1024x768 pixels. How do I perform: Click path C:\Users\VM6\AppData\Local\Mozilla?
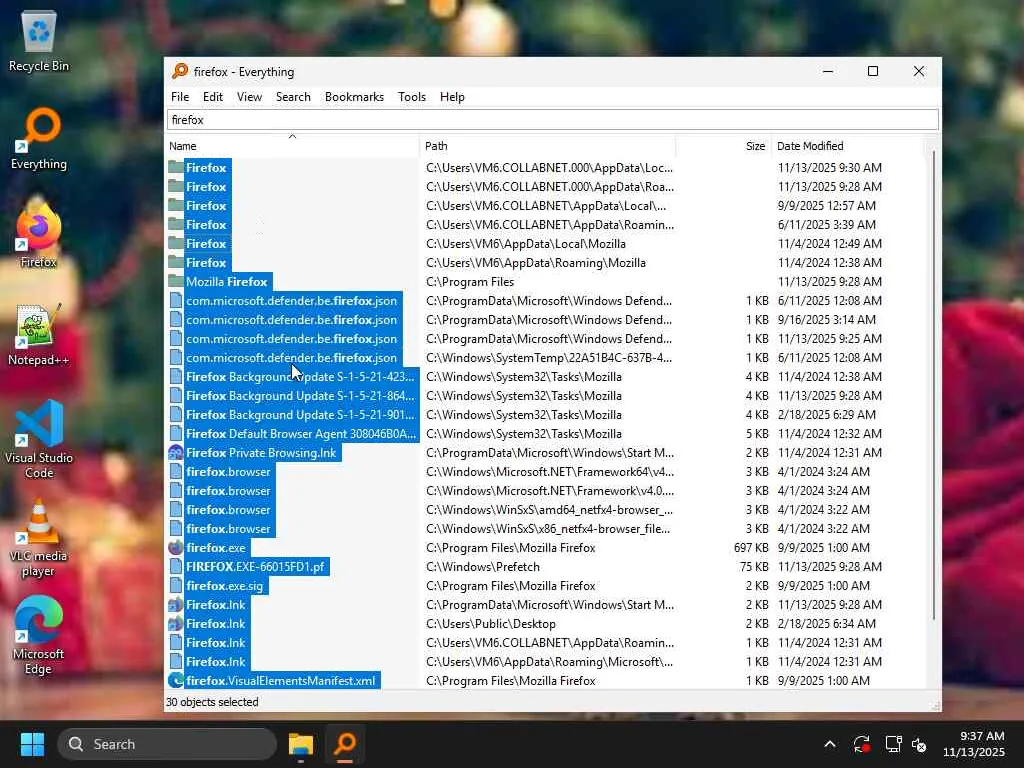526,244
